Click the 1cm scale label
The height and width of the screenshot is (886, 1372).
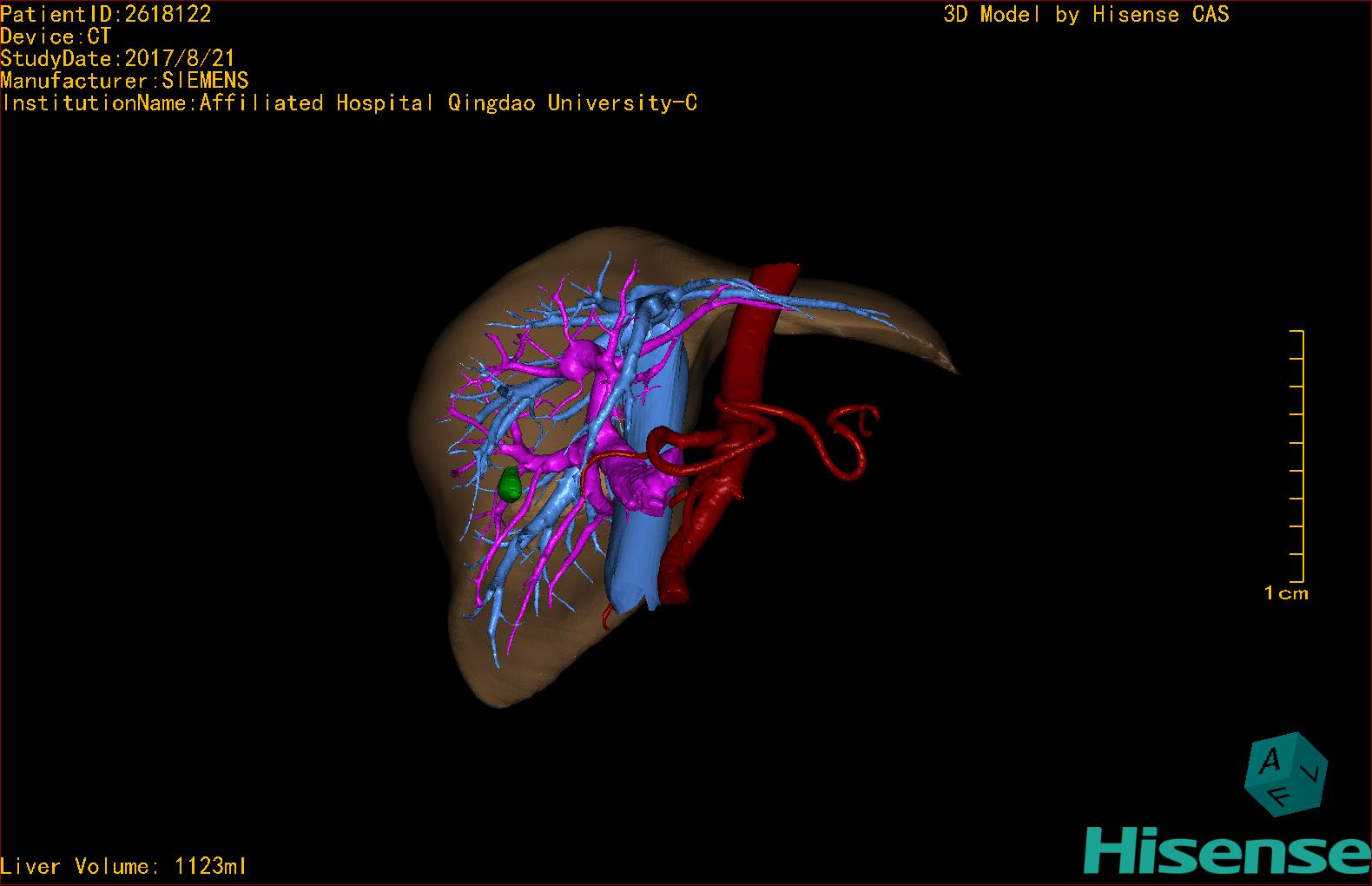(x=1286, y=593)
